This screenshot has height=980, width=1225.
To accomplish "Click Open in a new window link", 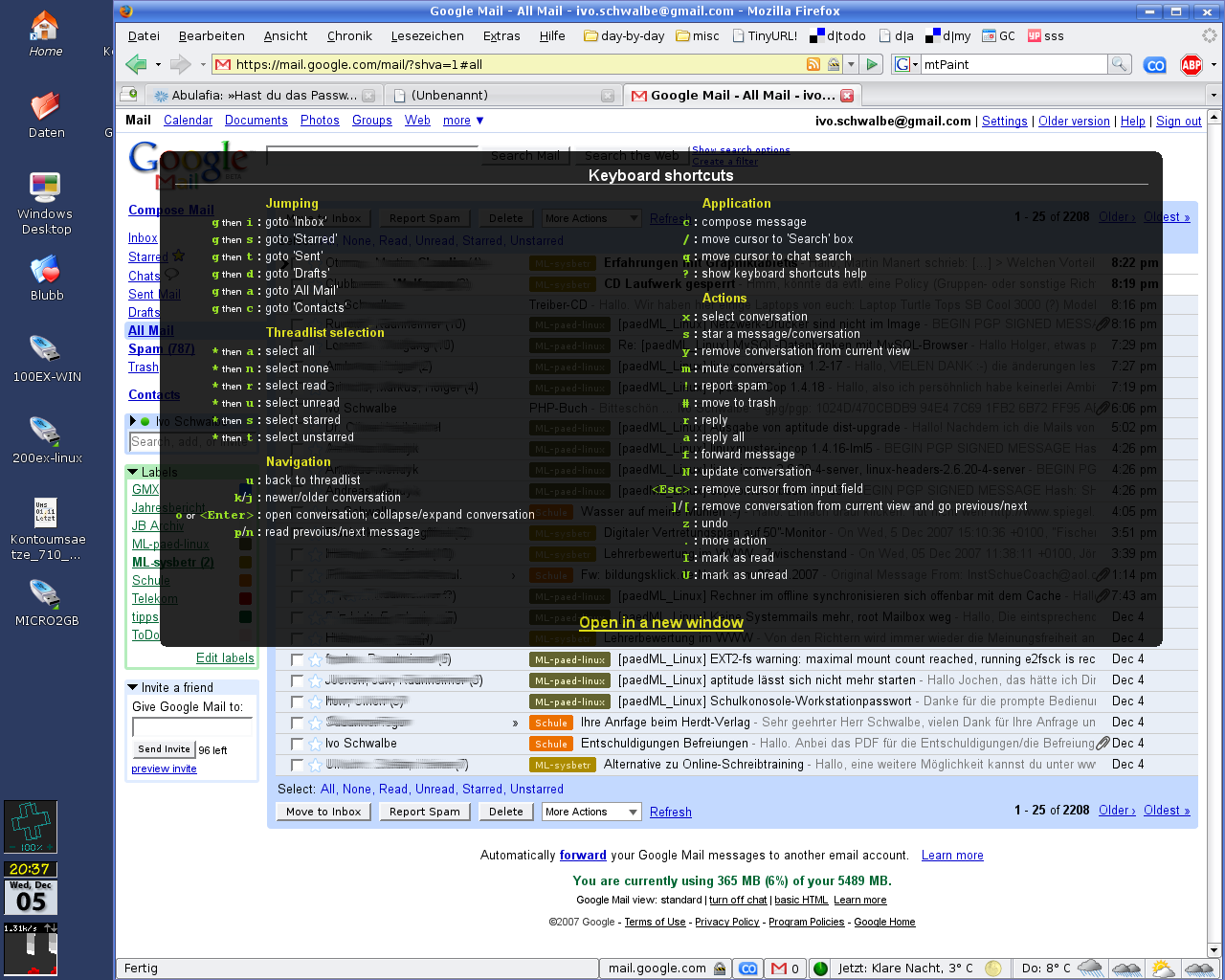I will (x=661, y=622).
